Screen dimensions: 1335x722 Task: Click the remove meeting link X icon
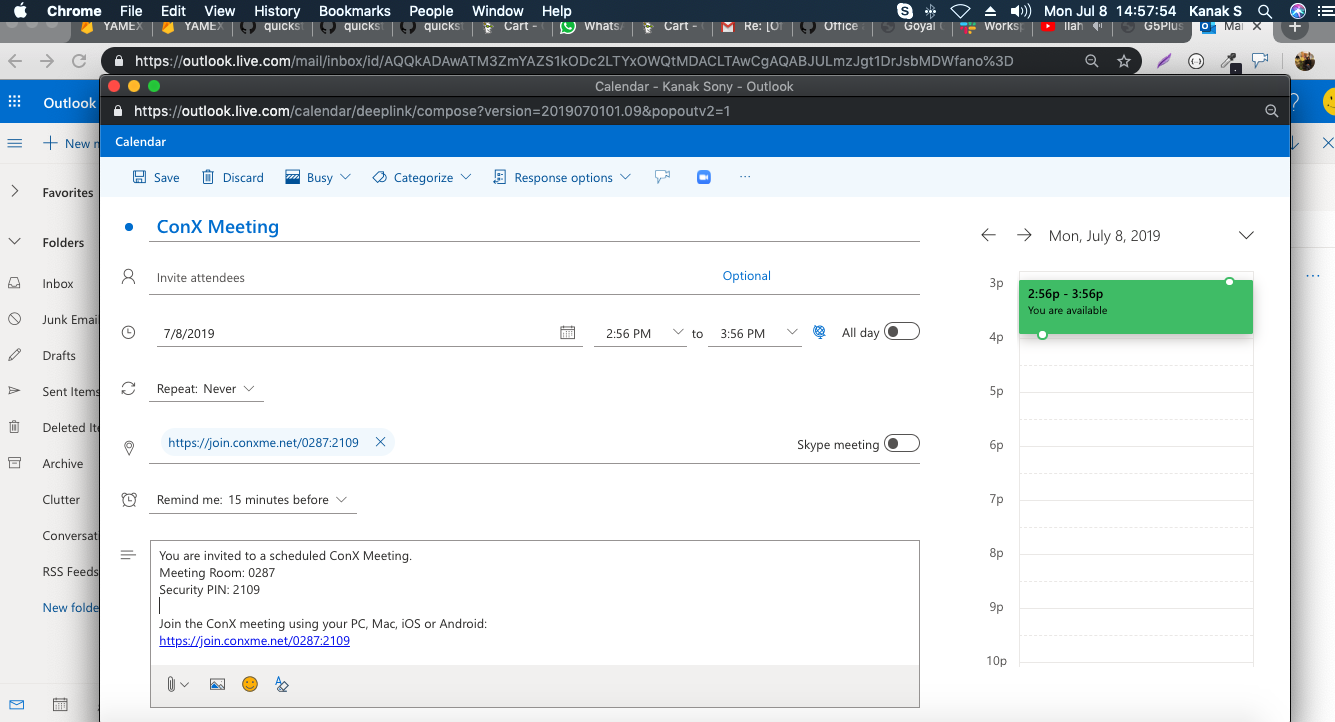(x=380, y=441)
